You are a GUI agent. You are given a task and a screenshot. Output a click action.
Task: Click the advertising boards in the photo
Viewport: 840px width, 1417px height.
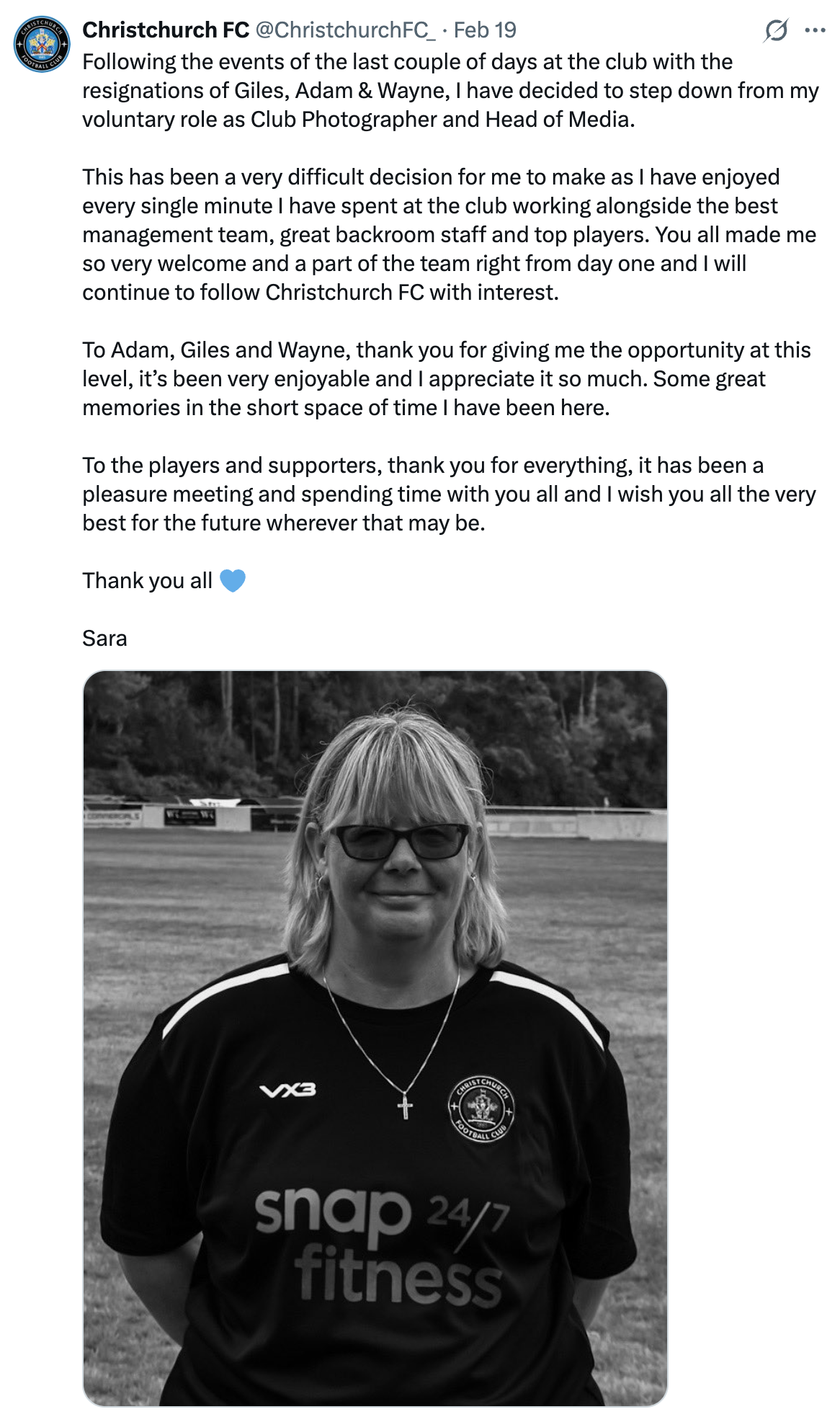click(x=191, y=817)
